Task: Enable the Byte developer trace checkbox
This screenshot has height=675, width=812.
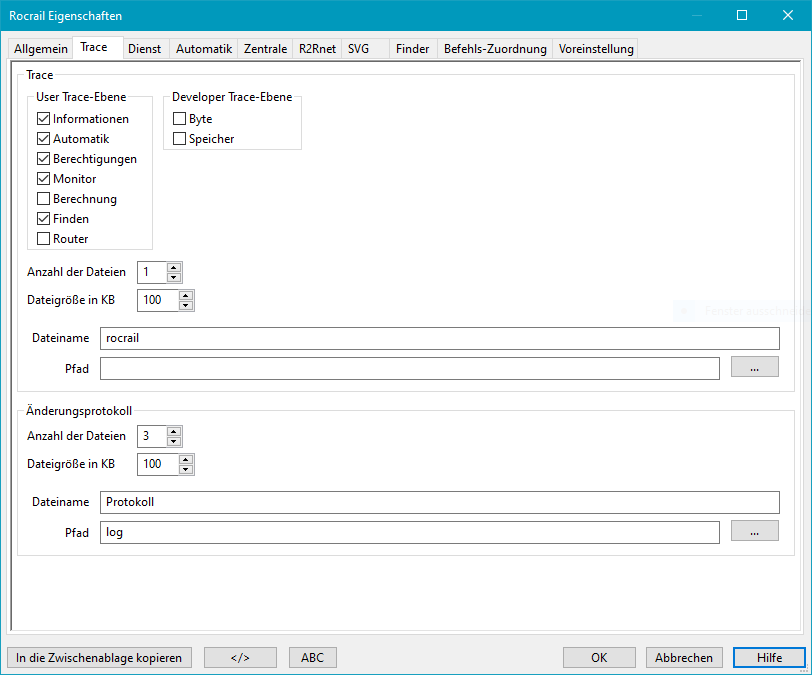Action: click(x=180, y=119)
